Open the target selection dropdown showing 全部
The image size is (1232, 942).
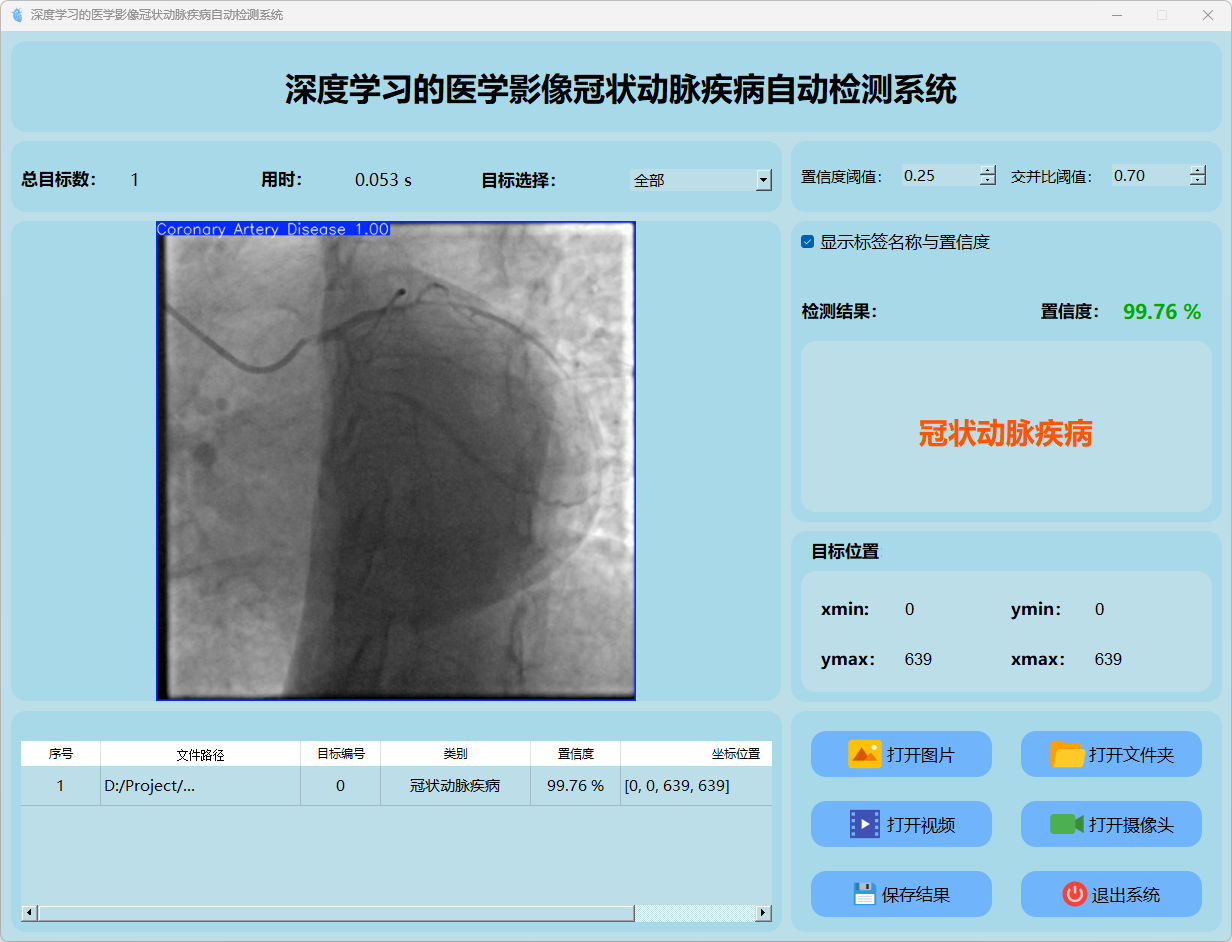tap(763, 180)
